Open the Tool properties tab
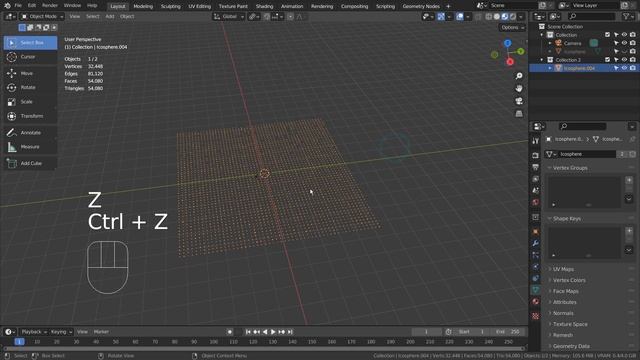The image size is (640, 360). point(536,141)
